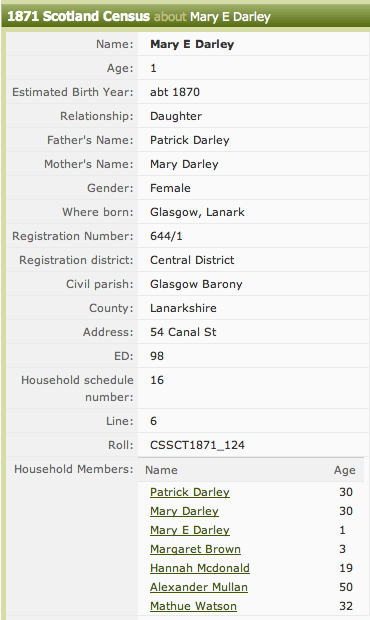Viewport: 370px width, 620px height.
Task: Click the Father's Name value Patrick Darley
Action: [x=190, y=140]
